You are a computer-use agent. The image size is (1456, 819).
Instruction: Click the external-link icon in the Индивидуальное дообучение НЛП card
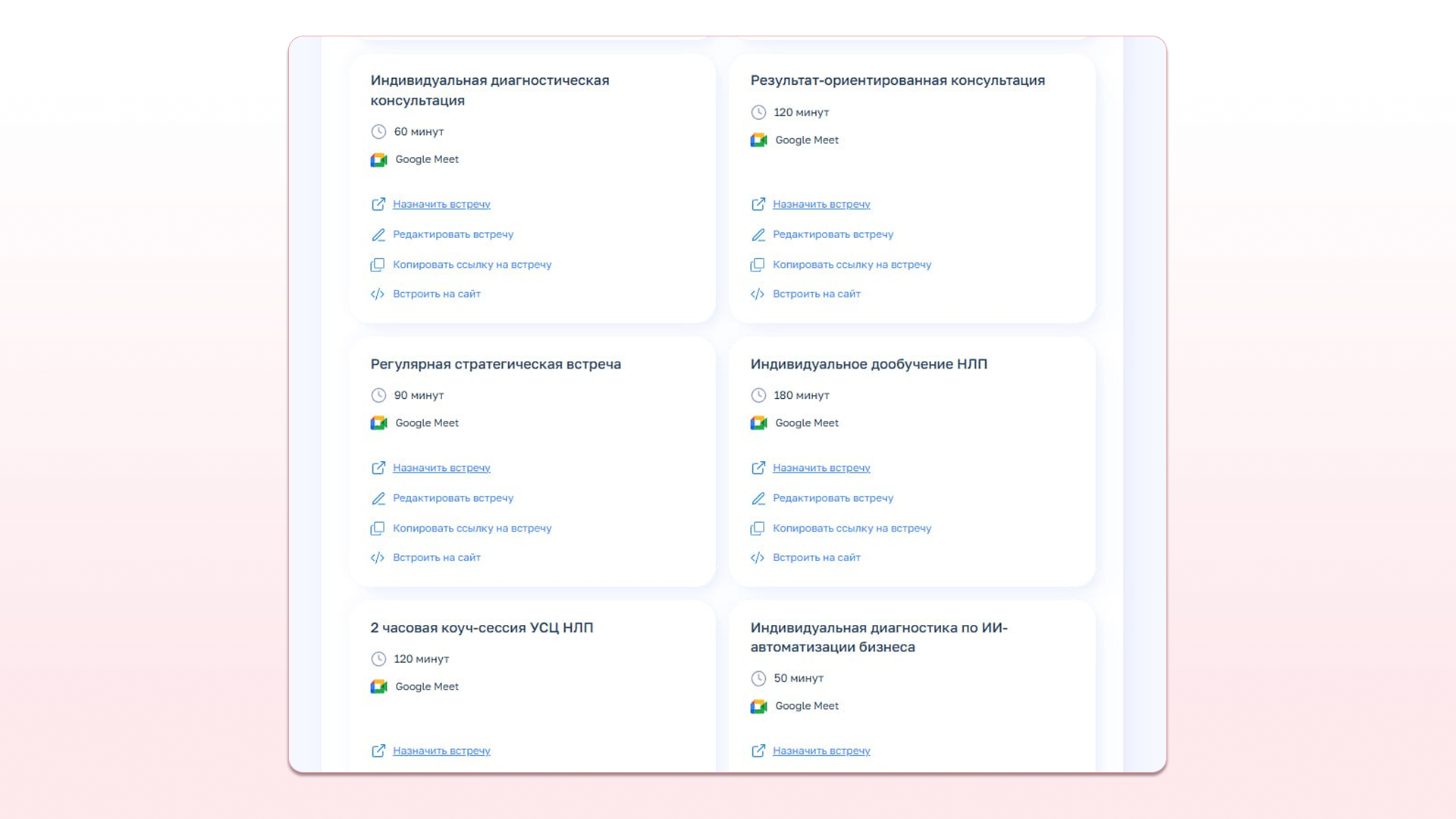(x=758, y=468)
